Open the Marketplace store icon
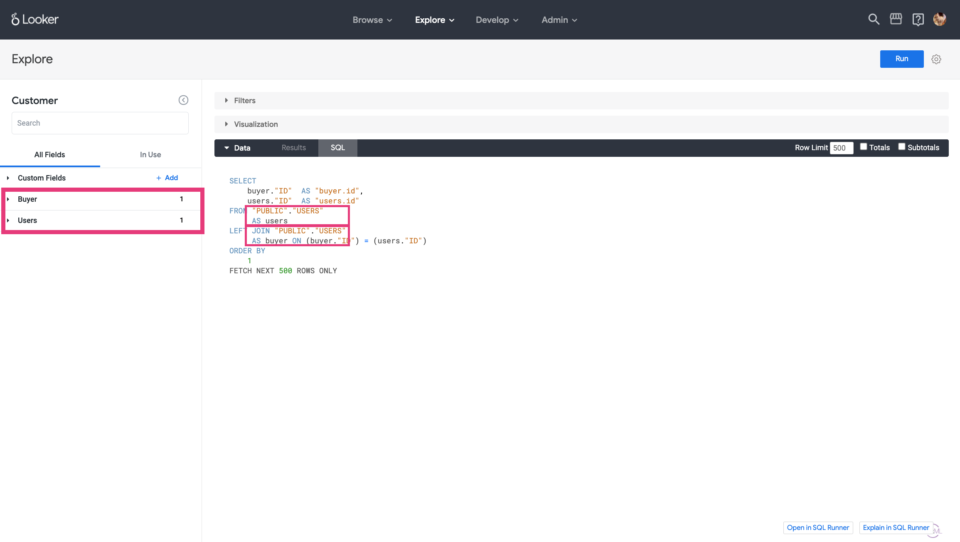 tap(896, 19)
